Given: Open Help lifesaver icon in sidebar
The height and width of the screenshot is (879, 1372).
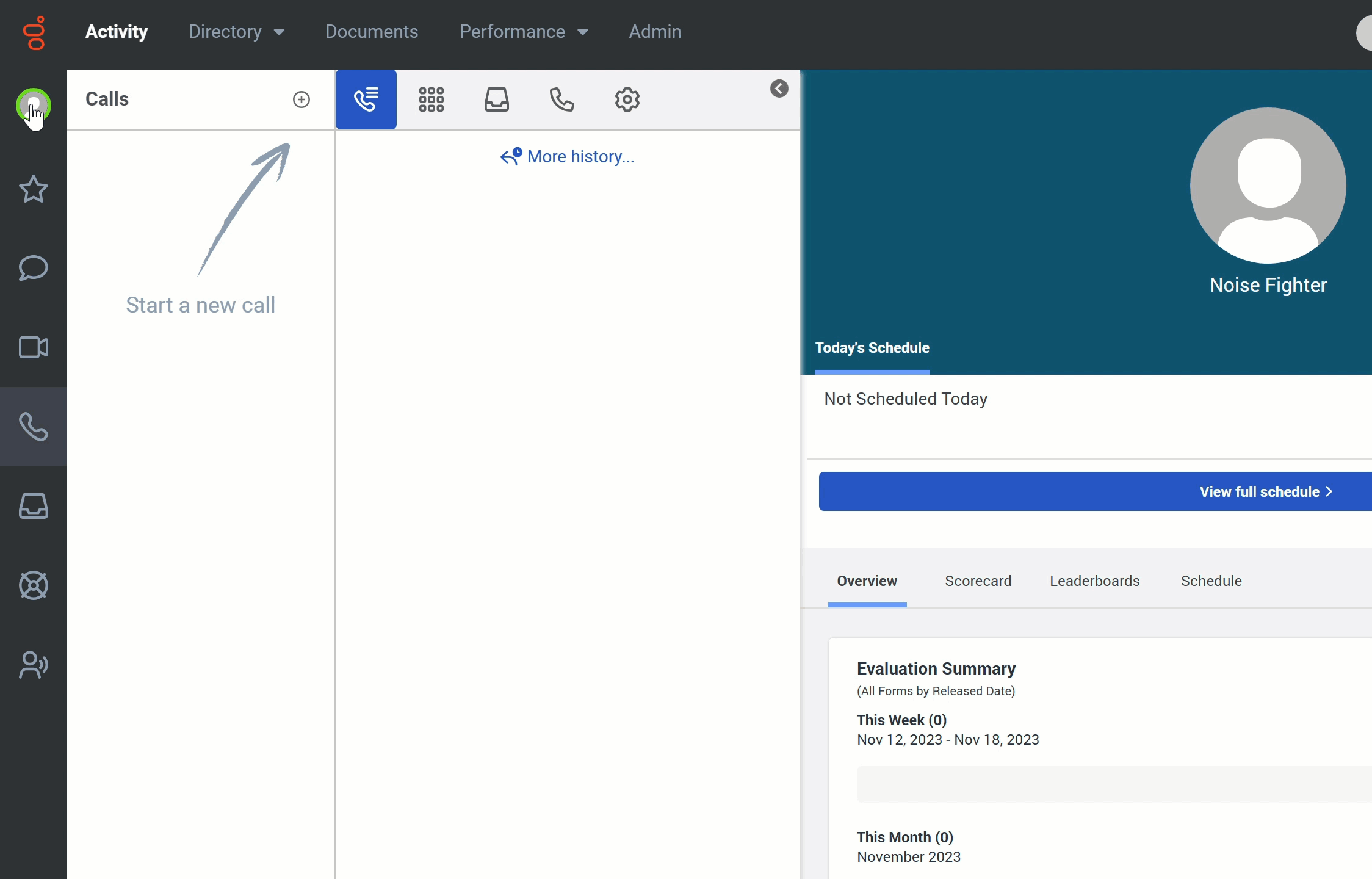Looking at the screenshot, I should 34,585.
